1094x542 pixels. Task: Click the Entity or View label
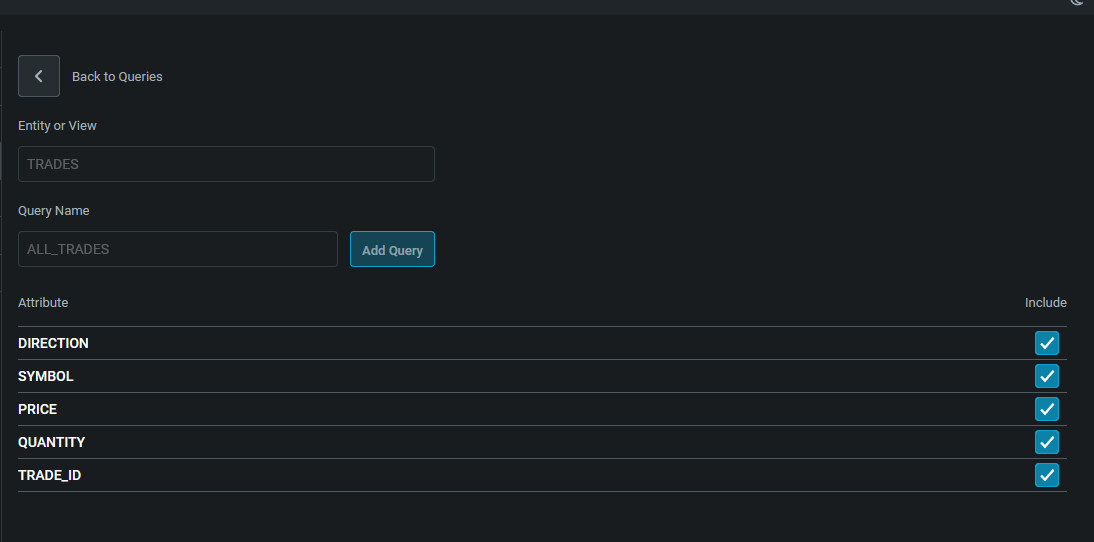pyautogui.click(x=57, y=126)
